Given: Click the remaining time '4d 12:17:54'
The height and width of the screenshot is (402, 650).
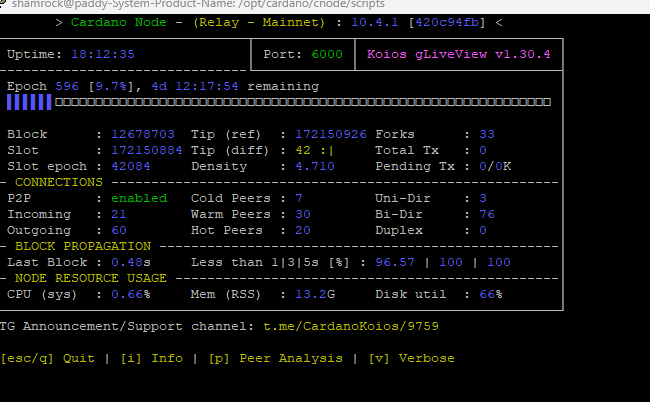Looking at the screenshot, I should [195, 86].
